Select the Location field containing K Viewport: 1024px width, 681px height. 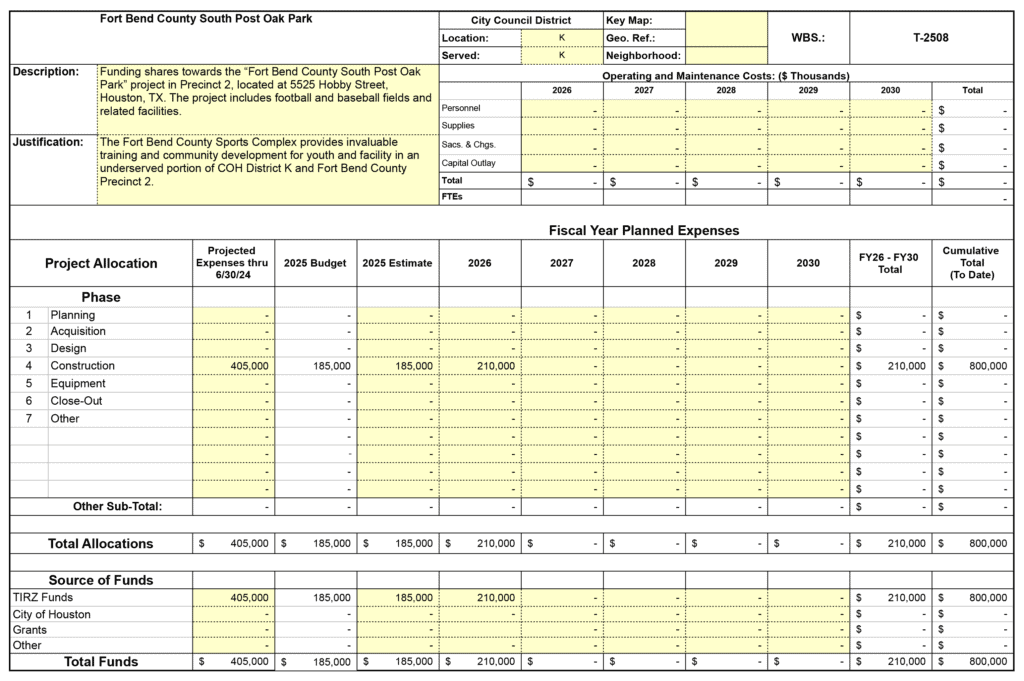(561, 38)
